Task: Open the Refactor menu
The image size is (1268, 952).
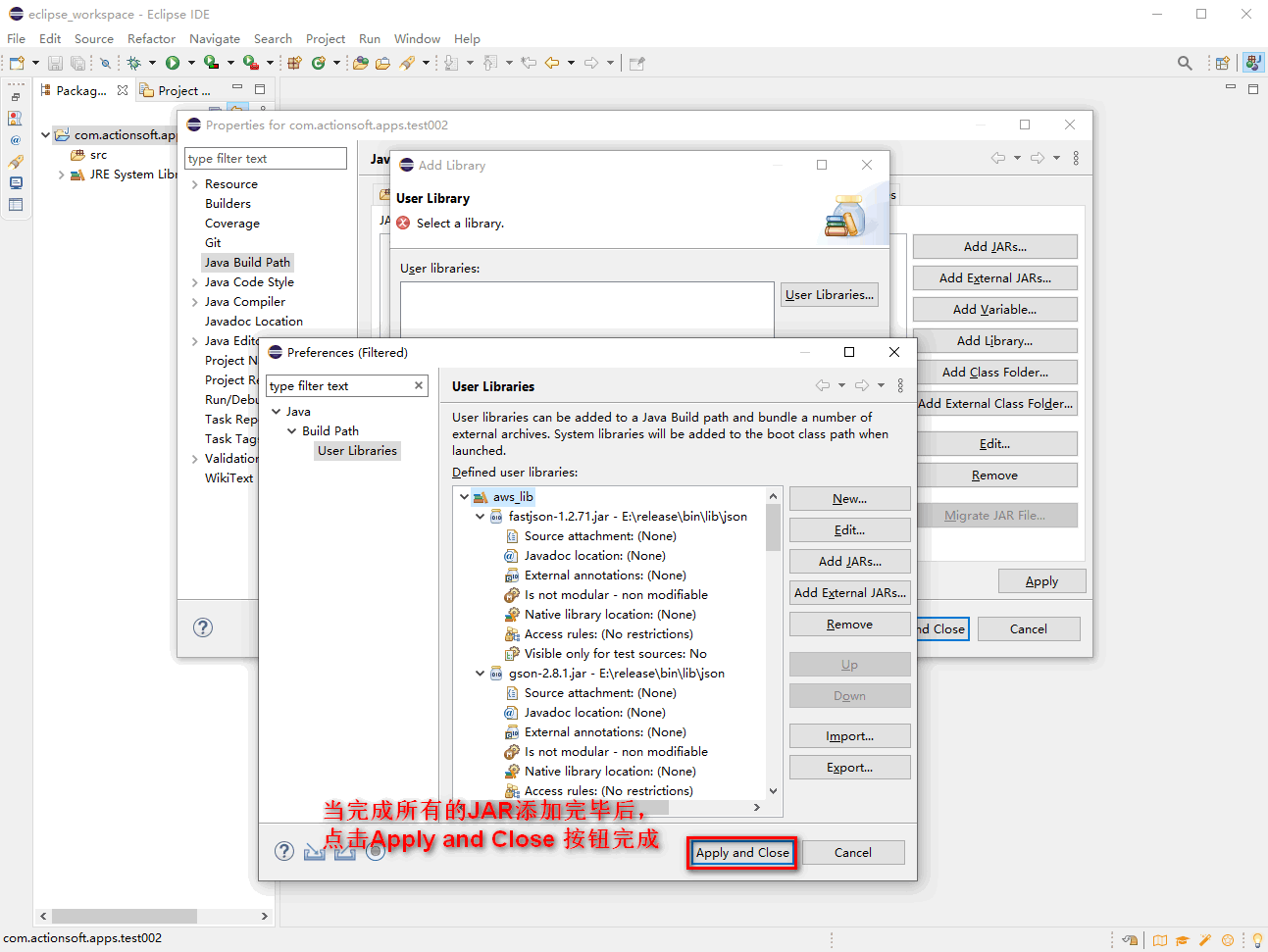Action: point(151,38)
